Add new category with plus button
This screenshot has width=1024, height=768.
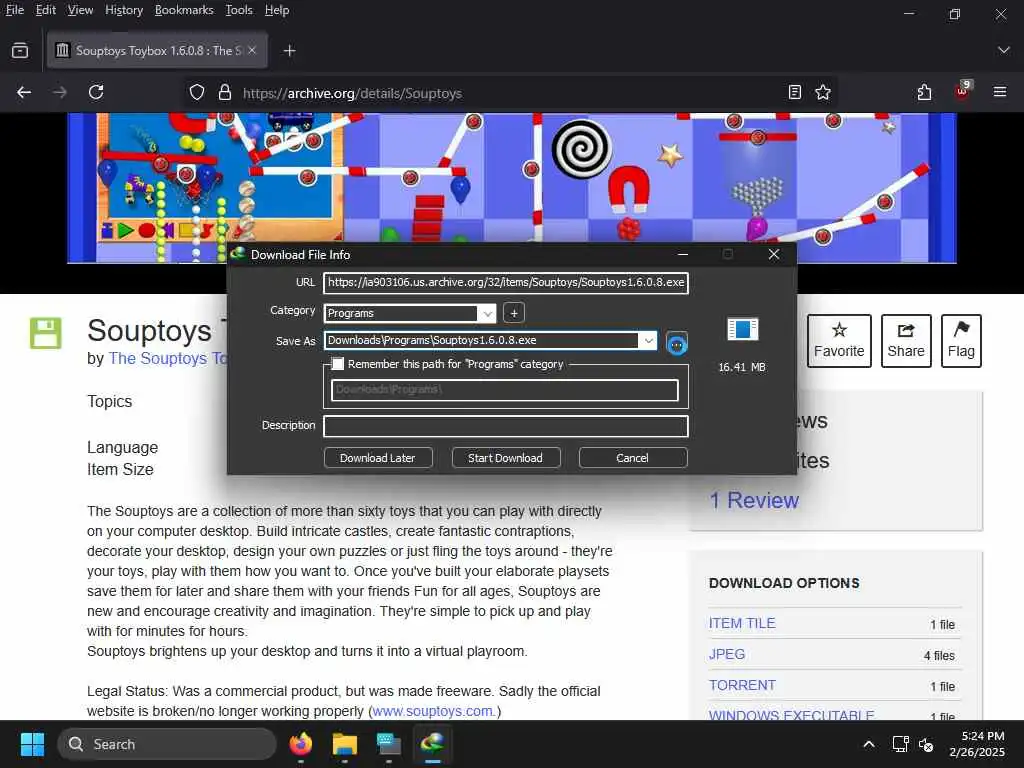click(514, 313)
